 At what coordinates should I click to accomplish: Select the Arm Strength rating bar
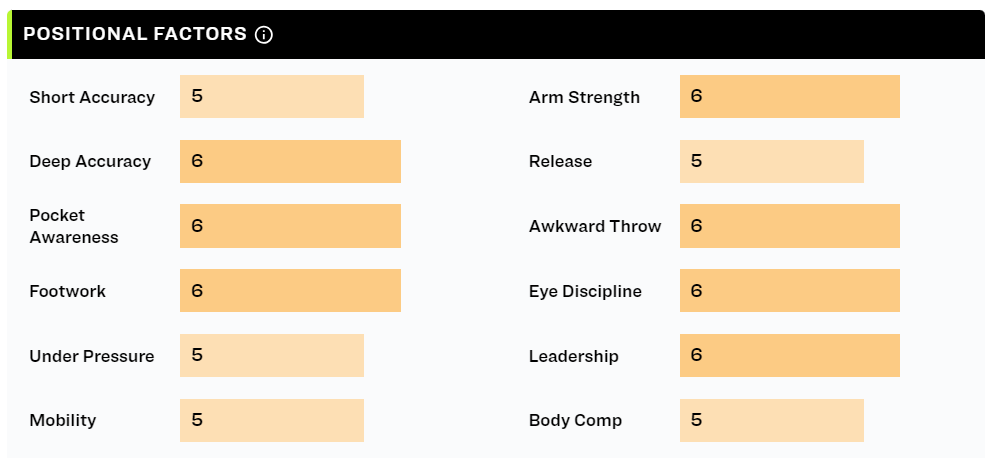click(x=790, y=97)
